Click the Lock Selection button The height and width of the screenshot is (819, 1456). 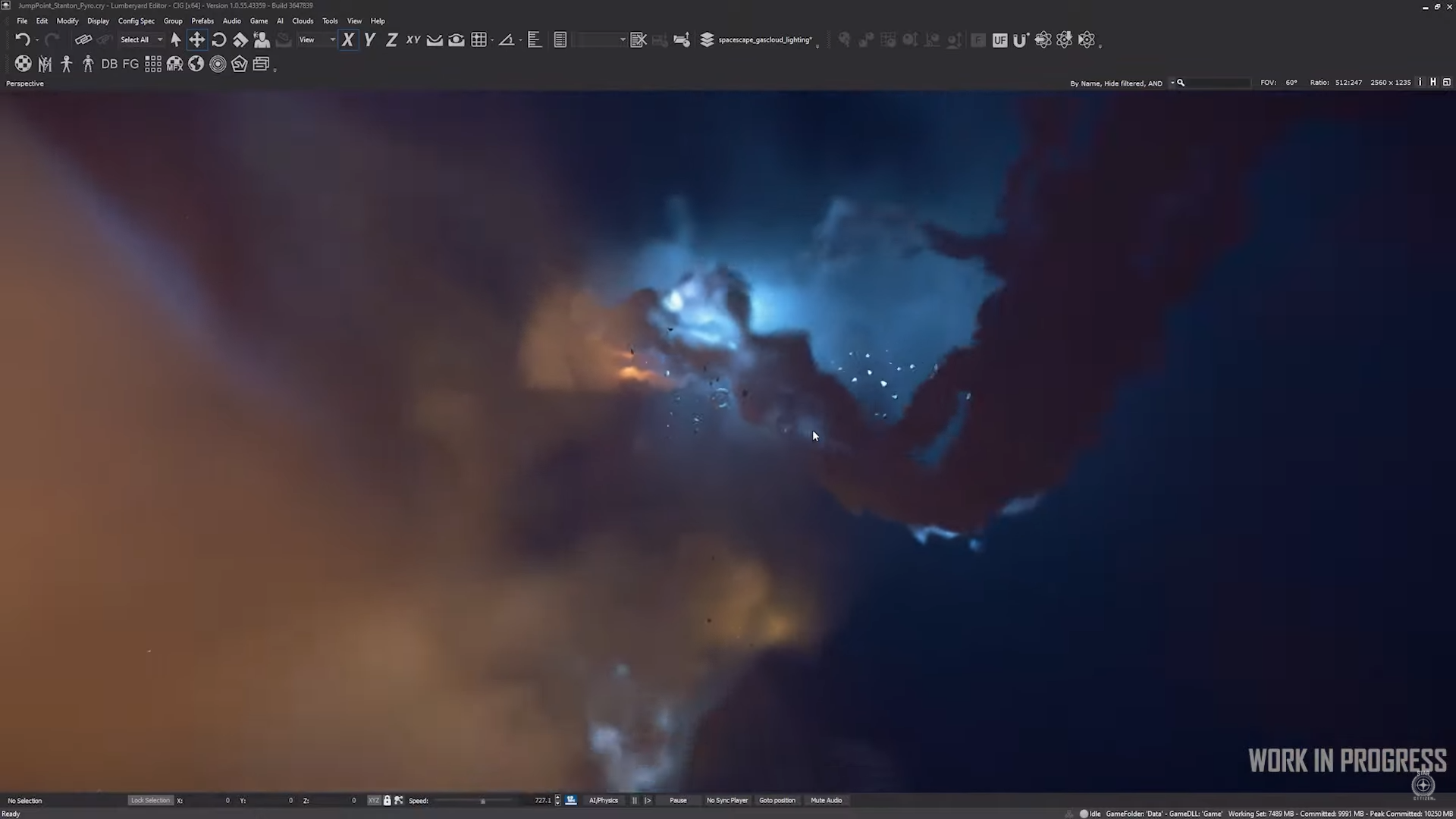(150, 800)
